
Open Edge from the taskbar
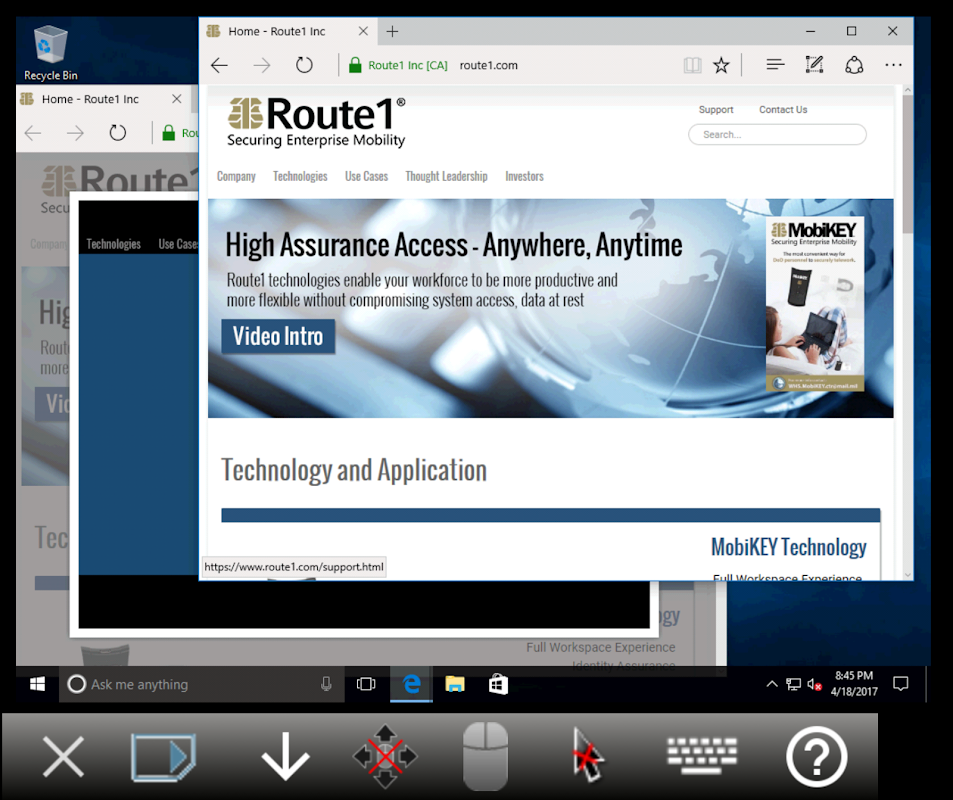point(411,684)
